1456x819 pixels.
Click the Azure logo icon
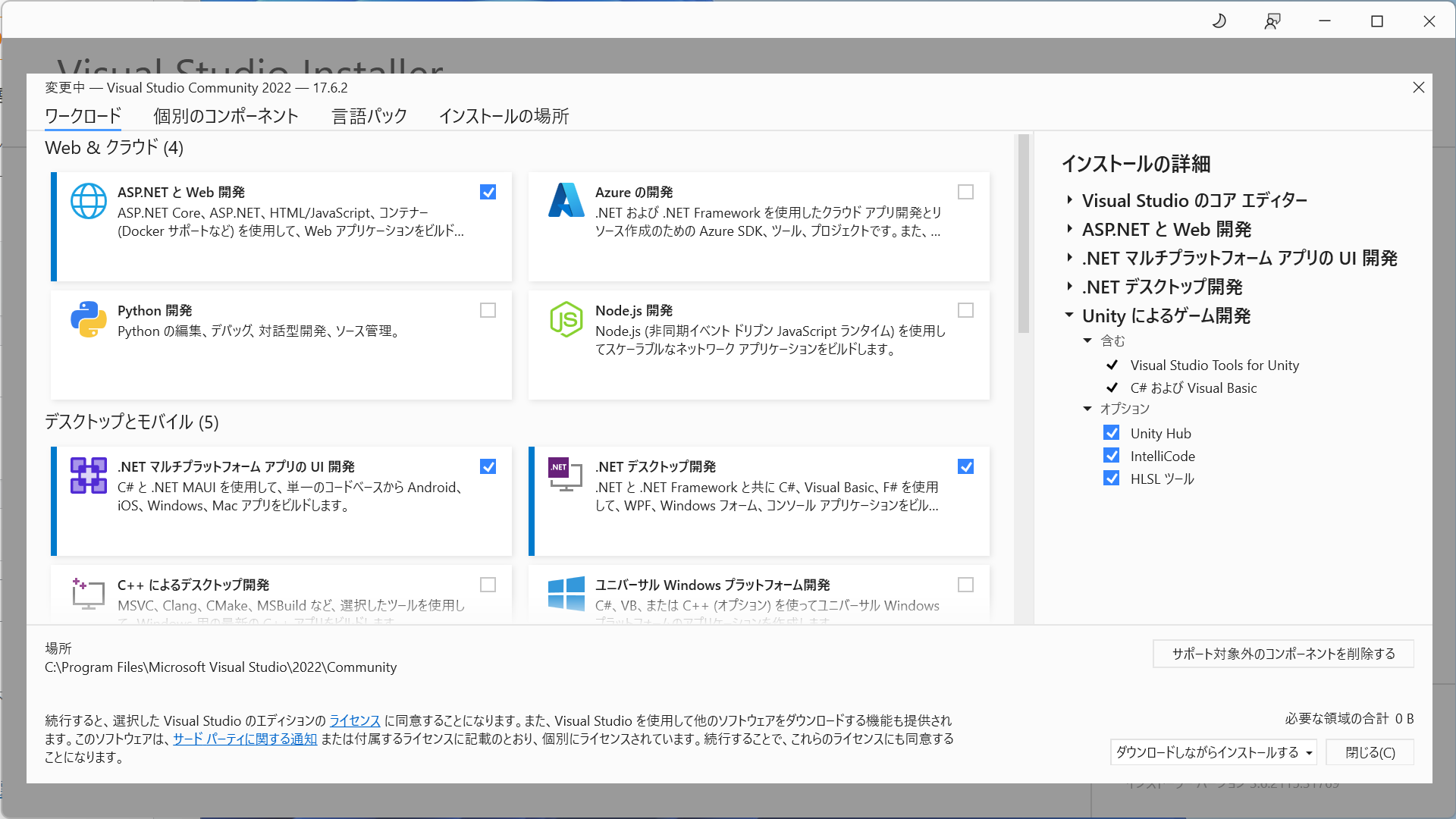coord(566,200)
